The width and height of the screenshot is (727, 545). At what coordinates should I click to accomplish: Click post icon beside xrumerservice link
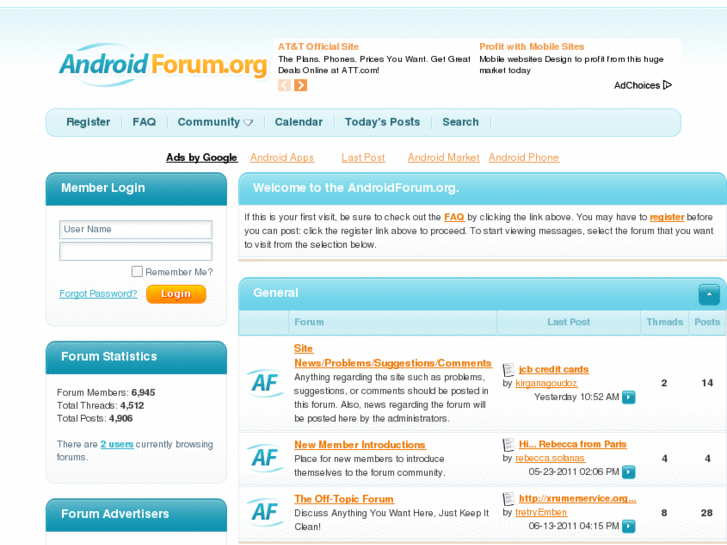(x=509, y=499)
